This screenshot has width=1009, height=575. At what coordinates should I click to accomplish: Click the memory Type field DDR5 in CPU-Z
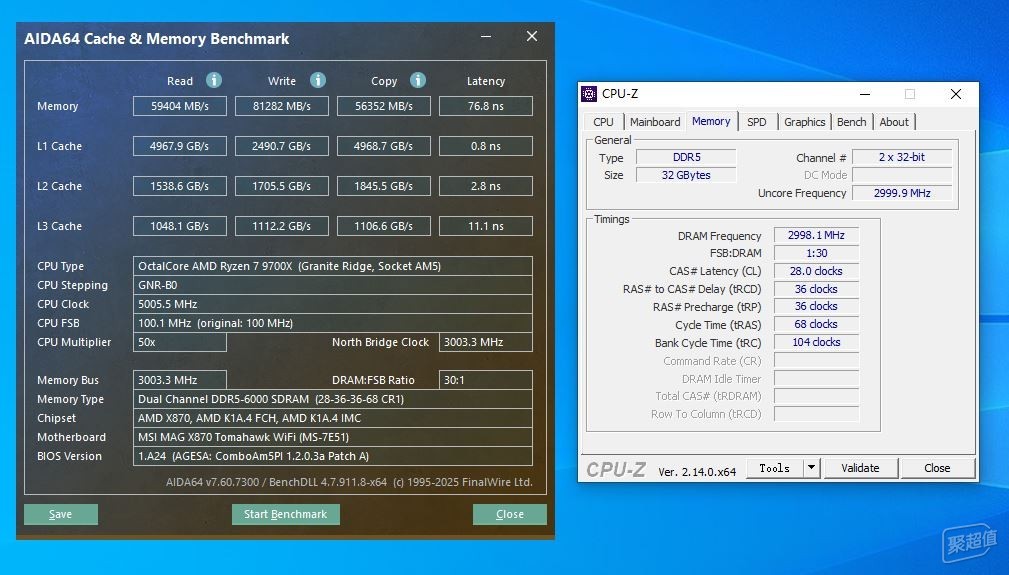point(686,157)
